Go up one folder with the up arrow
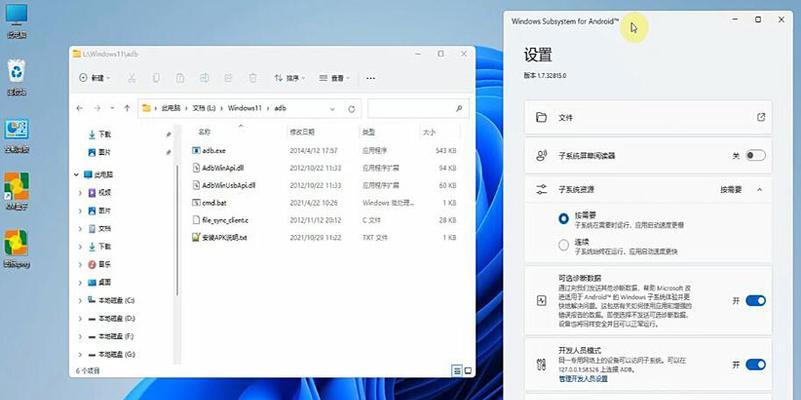Image resolution: width=801 pixels, height=400 pixels. point(127,108)
